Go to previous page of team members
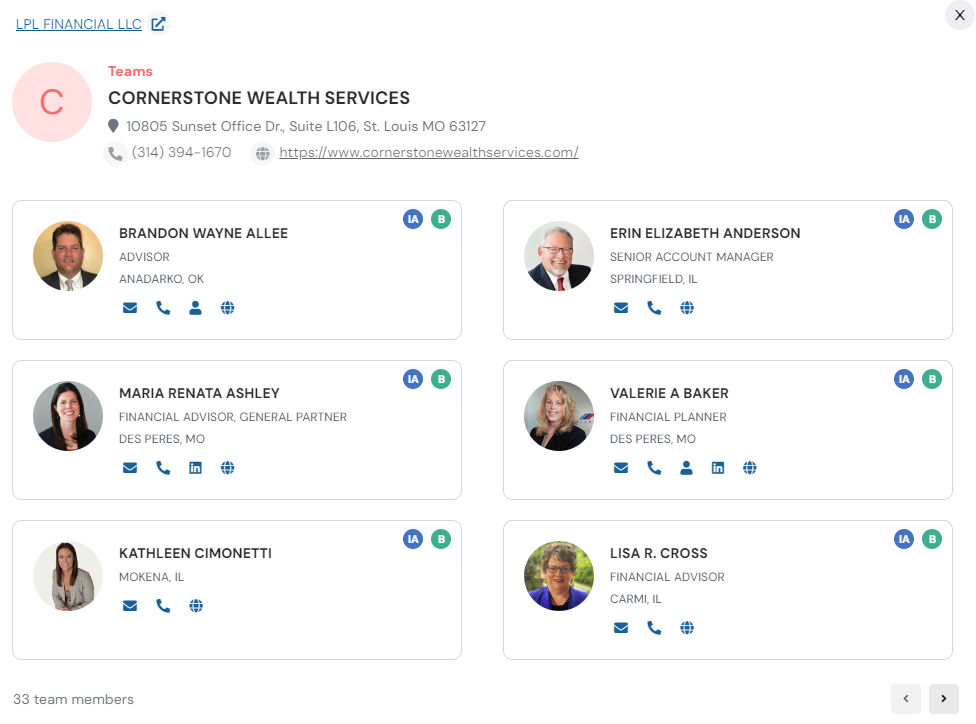The image size is (976, 724). (x=905, y=699)
